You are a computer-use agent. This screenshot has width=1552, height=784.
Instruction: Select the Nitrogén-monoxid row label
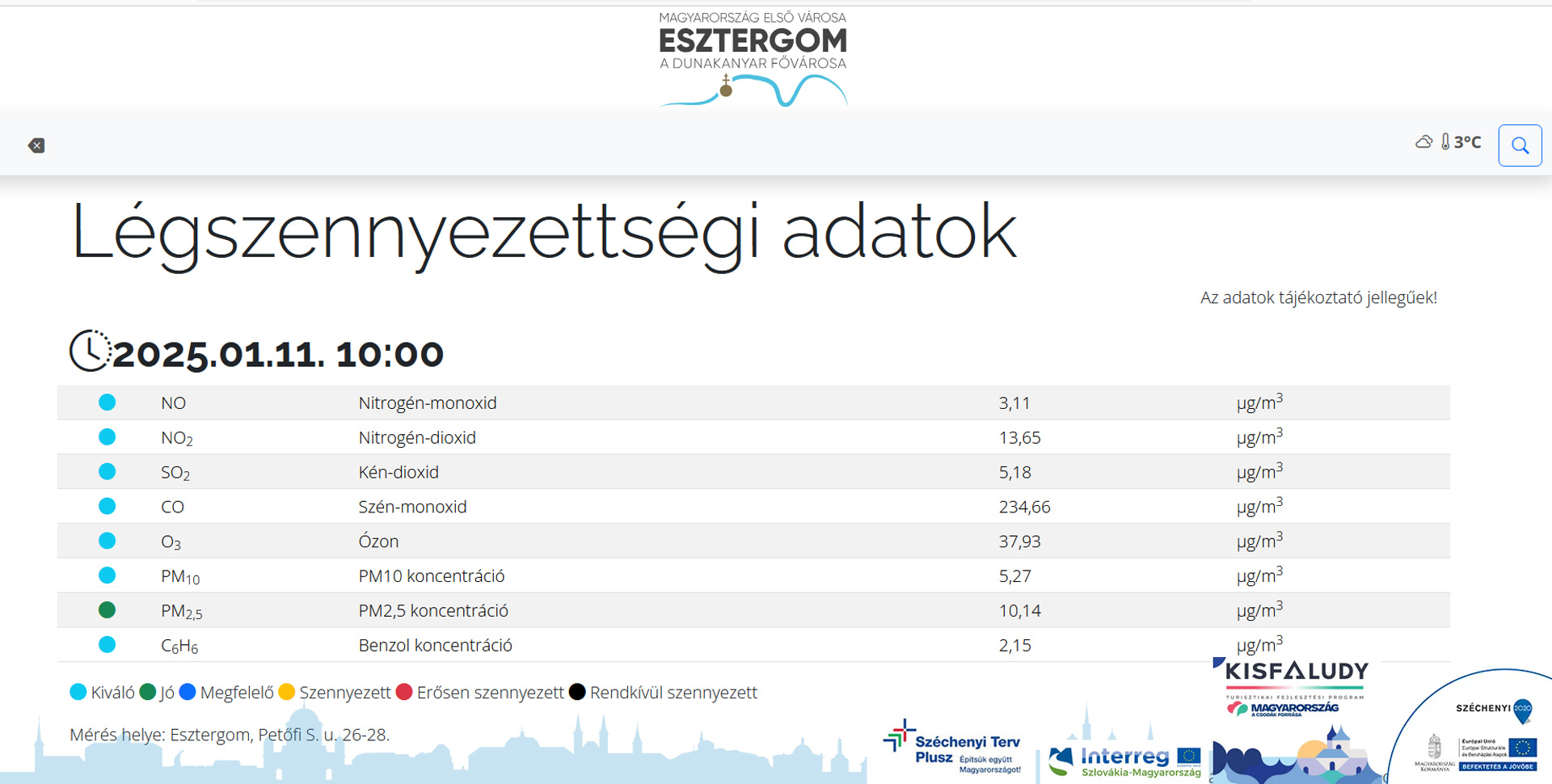click(428, 403)
